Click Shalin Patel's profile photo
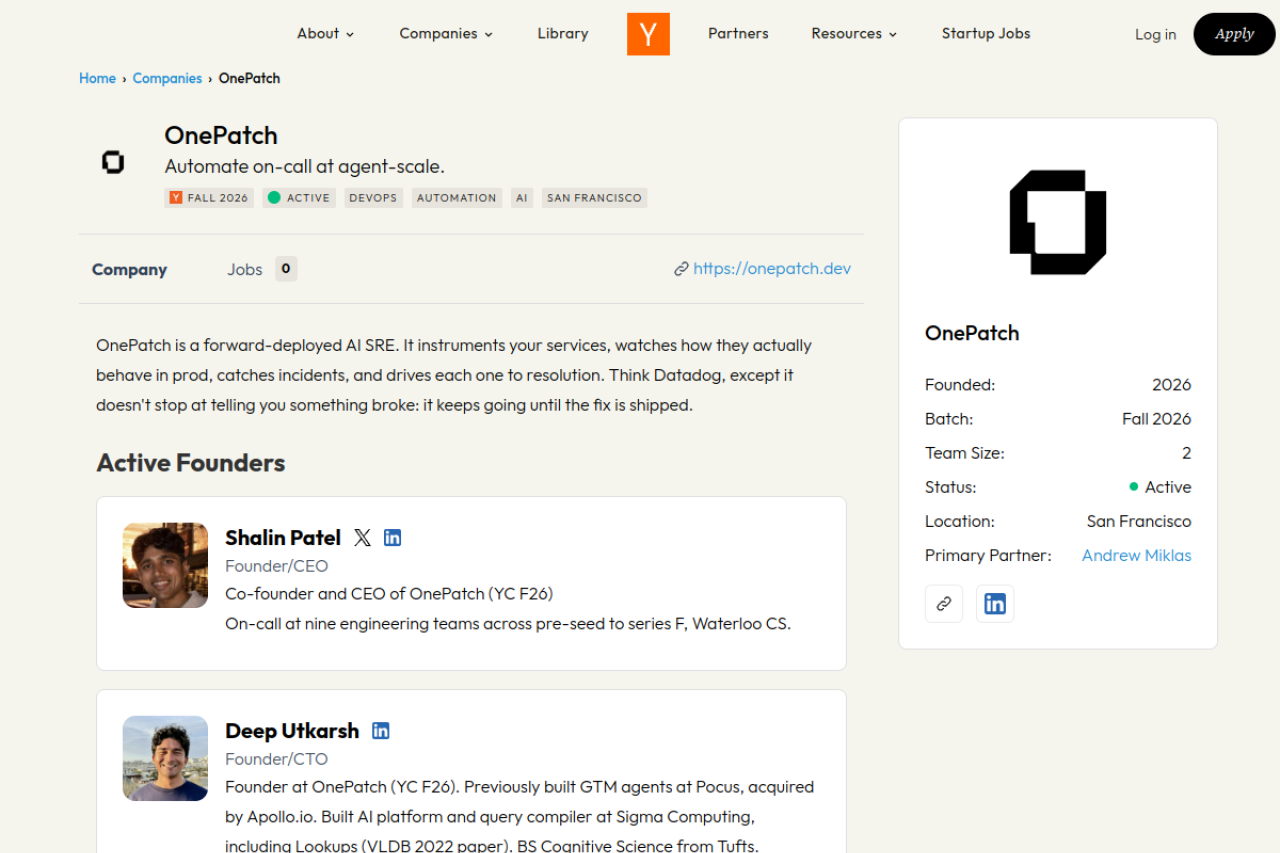 pyautogui.click(x=165, y=565)
